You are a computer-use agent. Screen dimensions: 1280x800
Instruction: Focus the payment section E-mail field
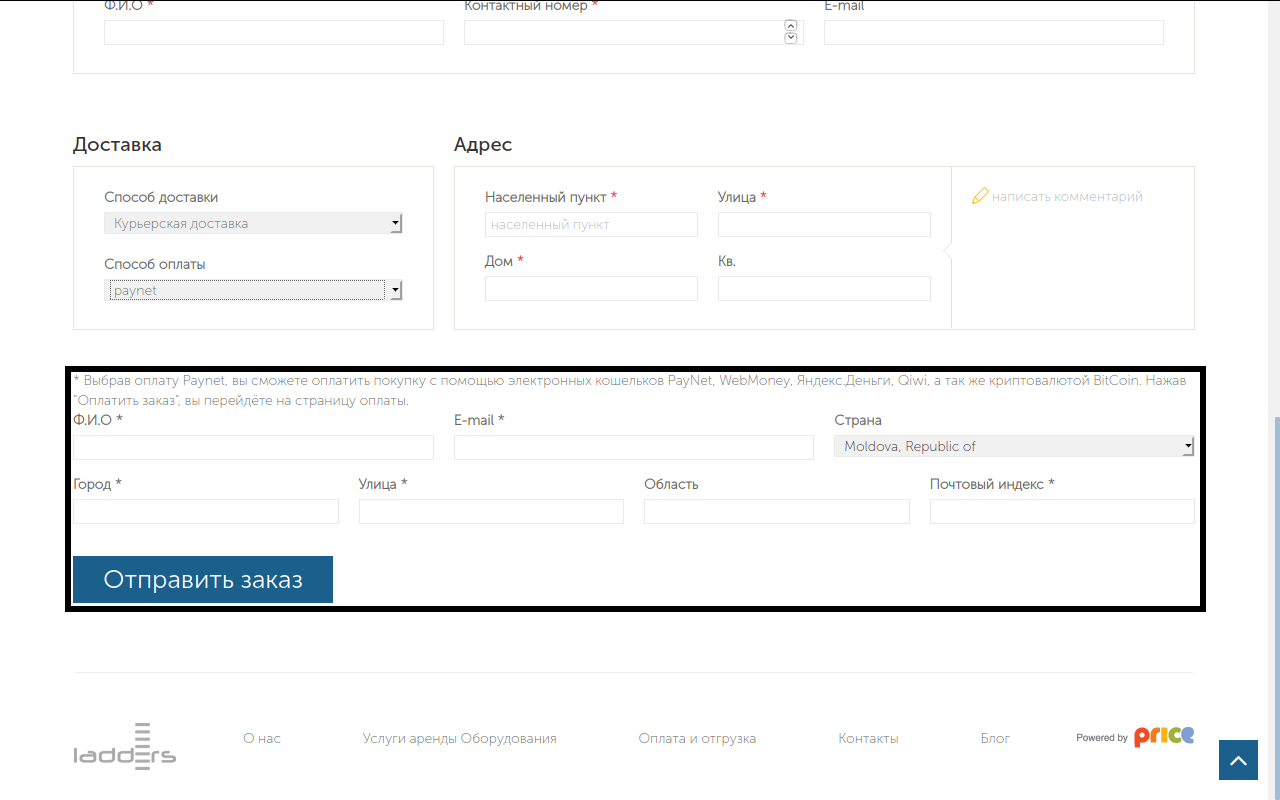pos(634,447)
